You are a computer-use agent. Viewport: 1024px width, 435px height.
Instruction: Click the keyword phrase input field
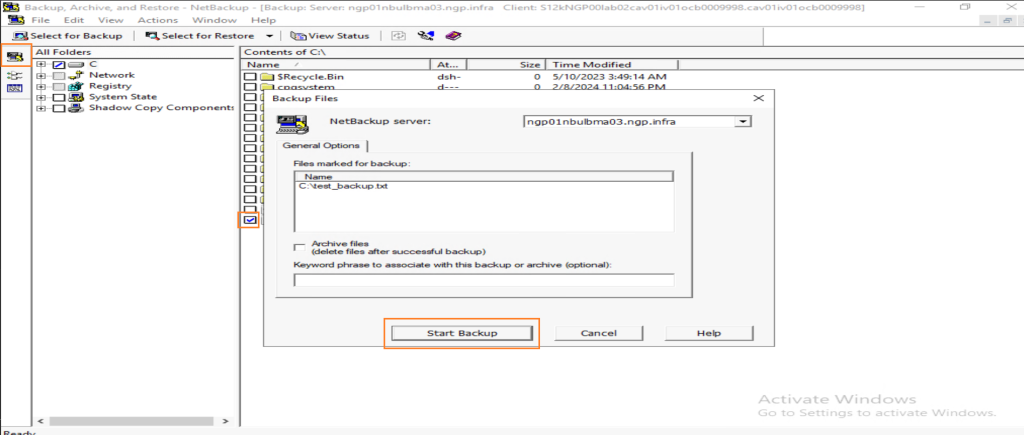click(x=484, y=280)
